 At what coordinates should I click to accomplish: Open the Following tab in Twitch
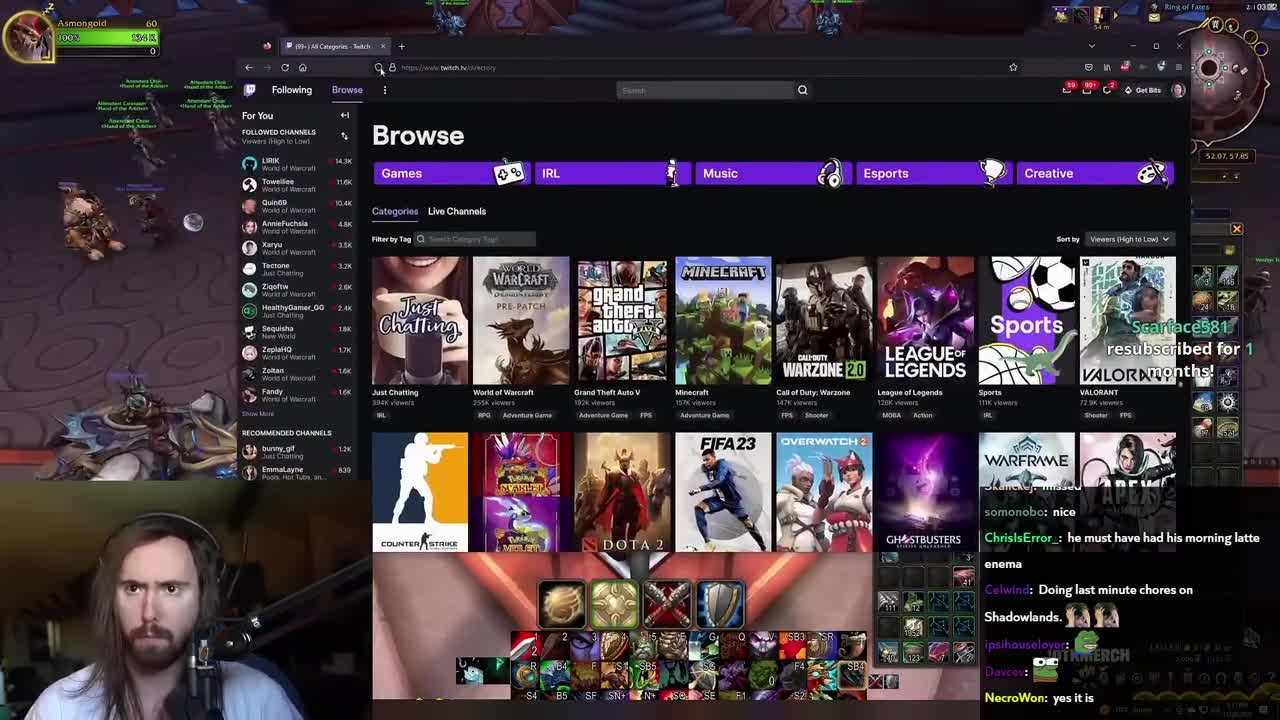coord(292,90)
